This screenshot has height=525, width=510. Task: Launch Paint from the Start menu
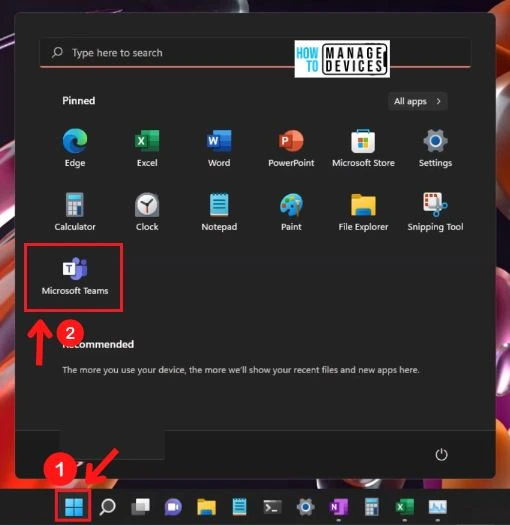click(291, 211)
